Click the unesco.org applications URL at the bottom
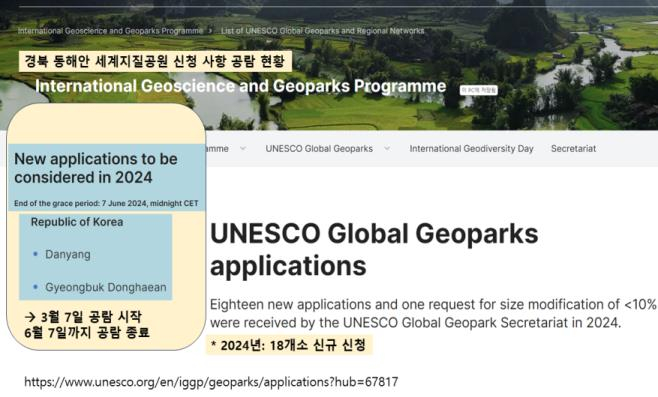 [211, 382]
